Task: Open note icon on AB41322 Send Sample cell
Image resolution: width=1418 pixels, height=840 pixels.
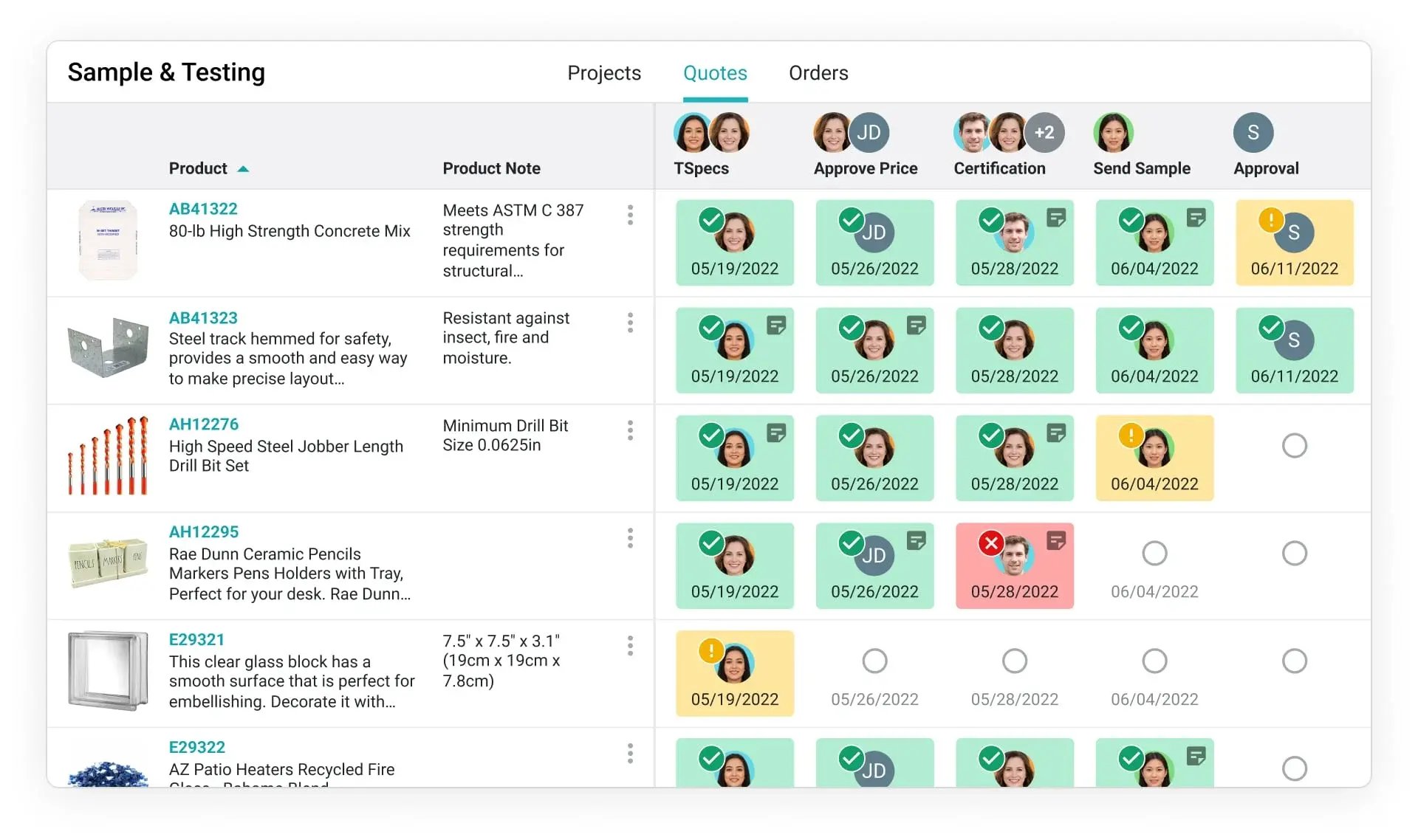Action: point(1196,217)
